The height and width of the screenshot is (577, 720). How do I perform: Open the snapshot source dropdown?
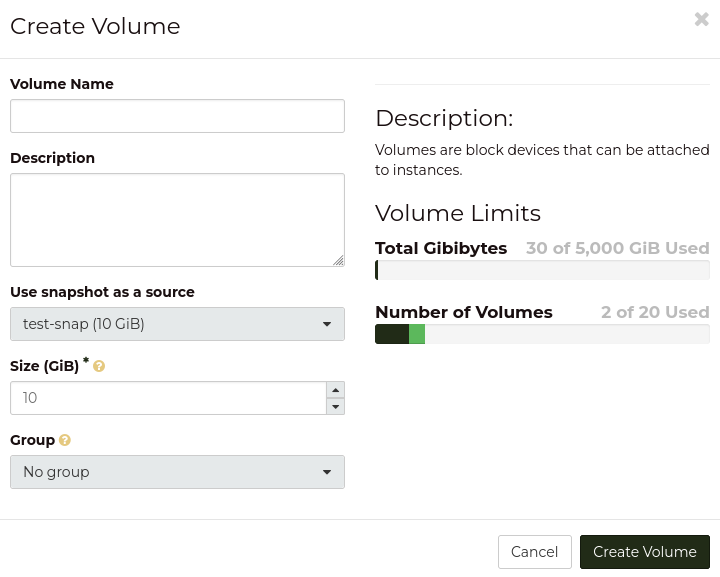pos(177,324)
